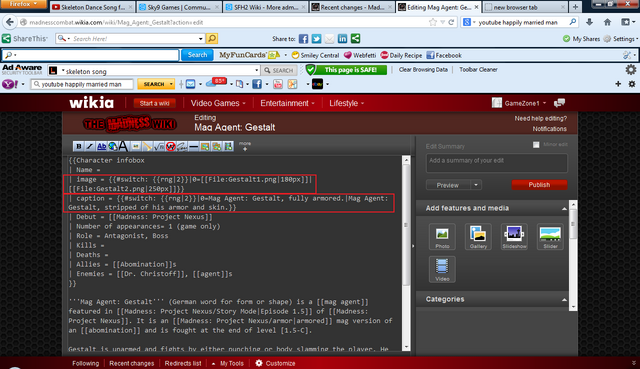Open GameZone1 user account menu
This screenshot has height=369, width=640.
pos(519,103)
